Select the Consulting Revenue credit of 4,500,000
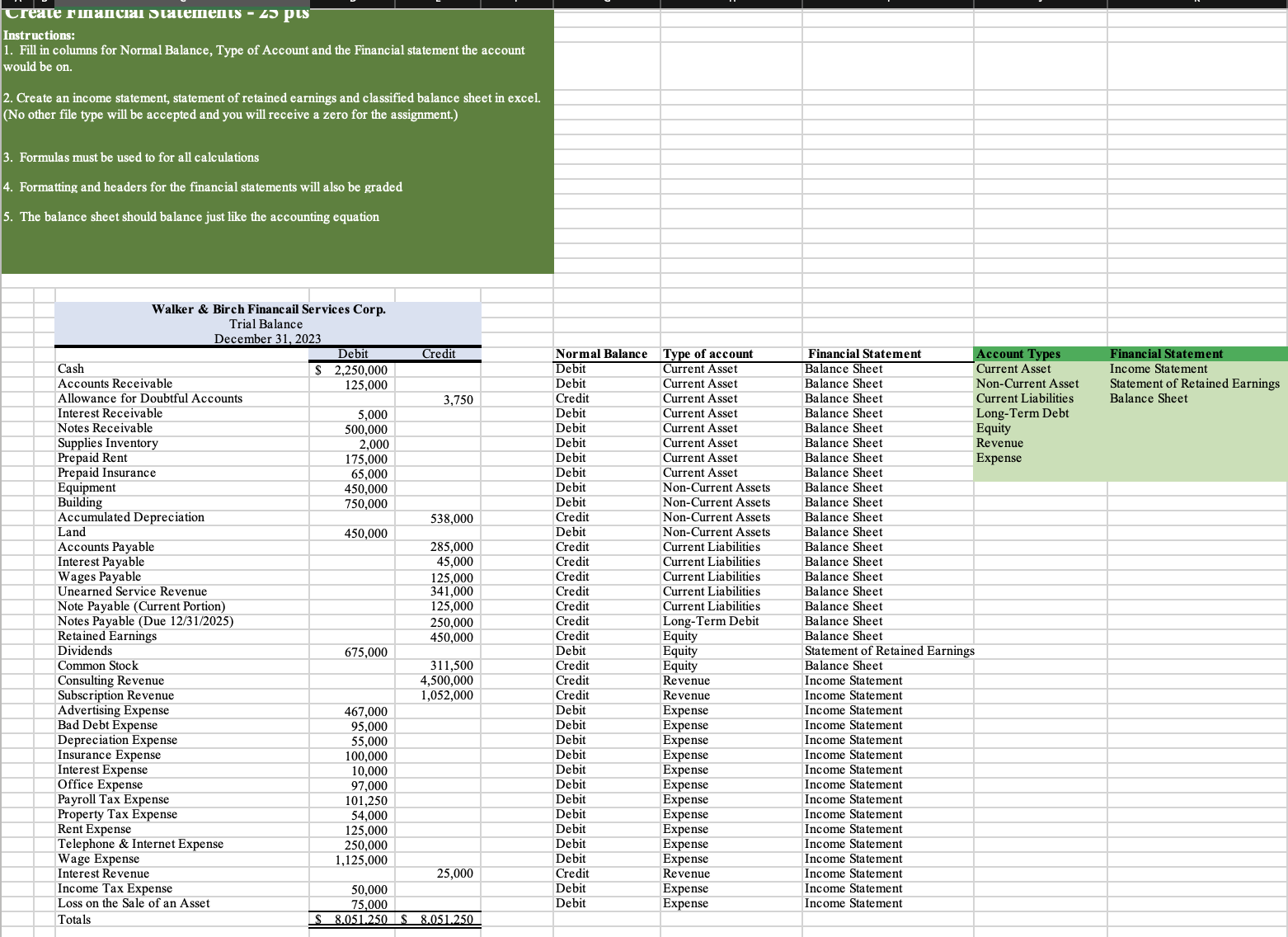The height and width of the screenshot is (937, 1288). [449, 680]
